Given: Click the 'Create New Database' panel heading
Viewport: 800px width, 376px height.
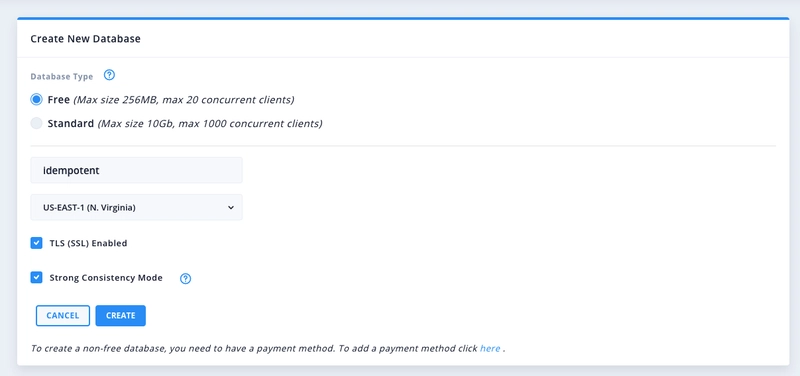Looking at the screenshot, I should click(x=85, y=38).
